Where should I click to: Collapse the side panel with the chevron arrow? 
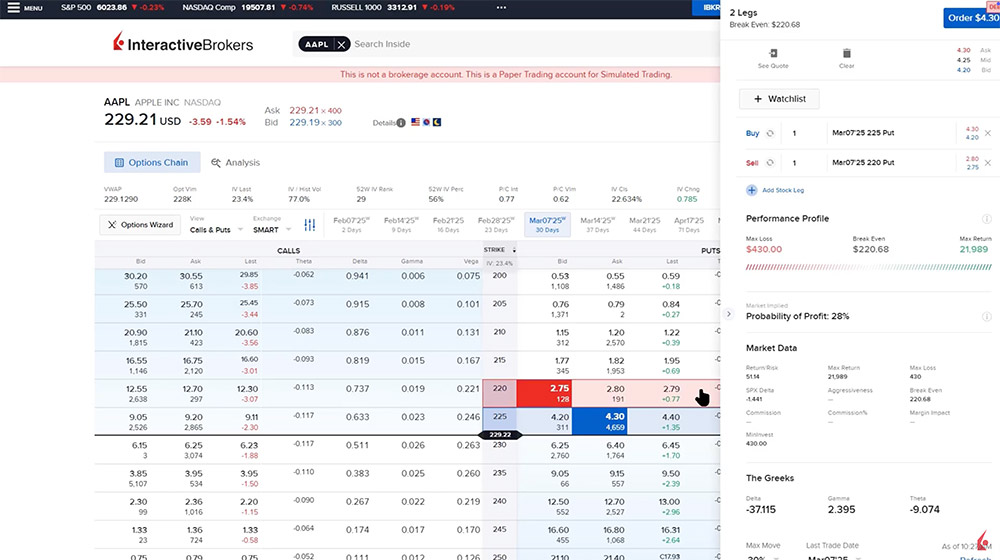point(728,314)
